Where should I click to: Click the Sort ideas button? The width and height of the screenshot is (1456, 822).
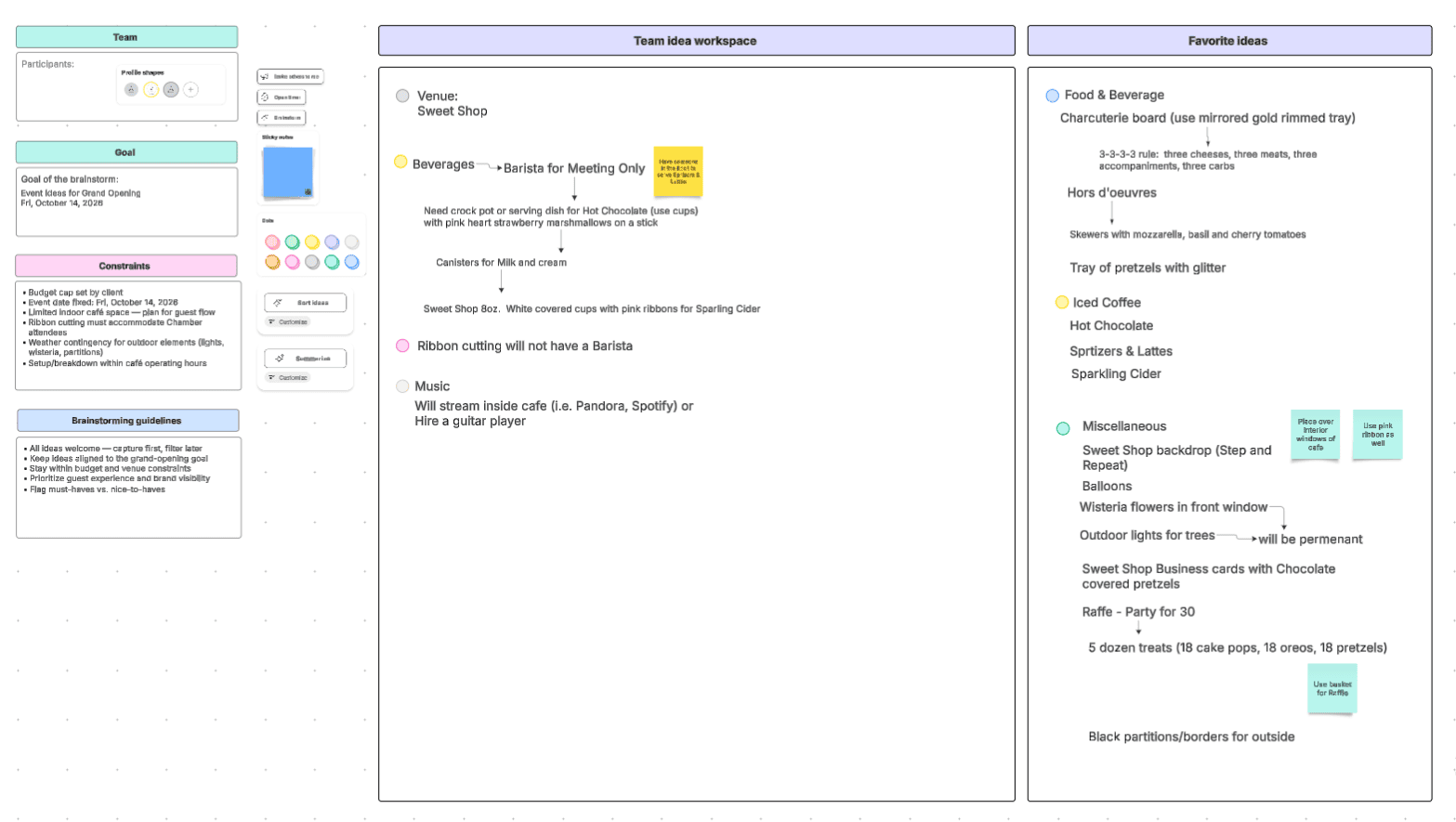pyautogui.click(x=306, y=303)
